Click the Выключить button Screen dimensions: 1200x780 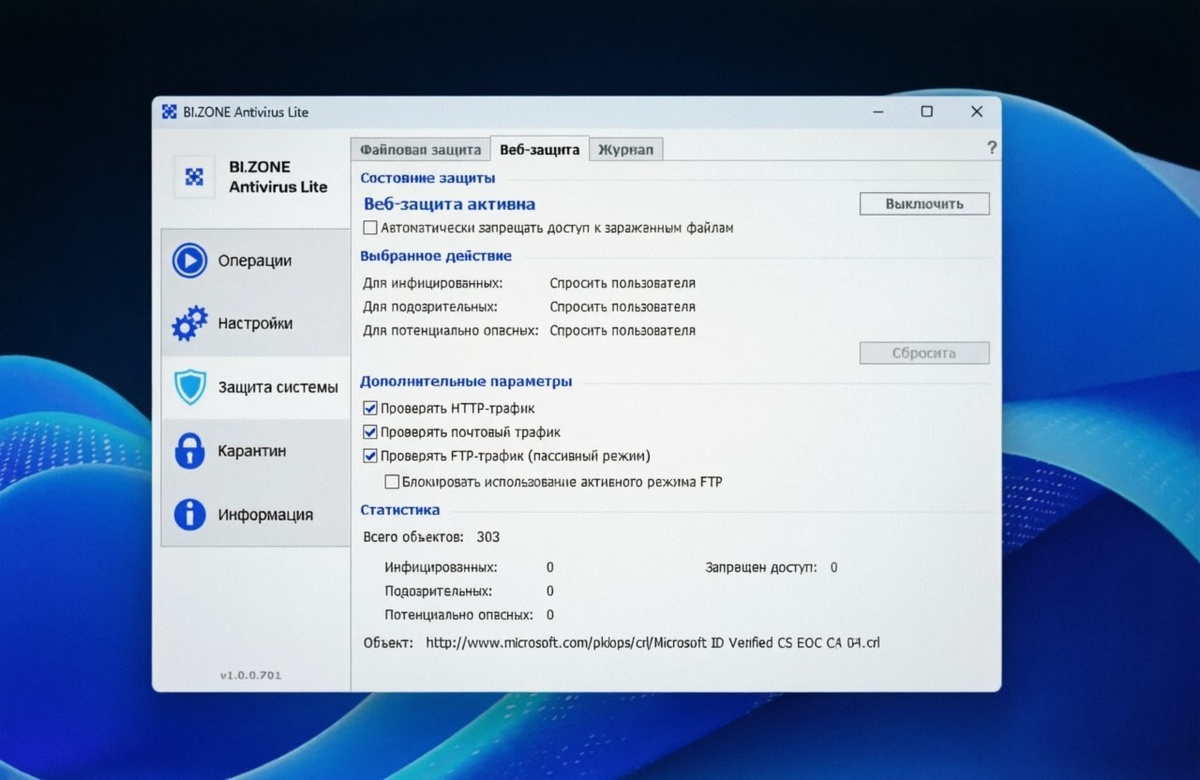[924, 204]
